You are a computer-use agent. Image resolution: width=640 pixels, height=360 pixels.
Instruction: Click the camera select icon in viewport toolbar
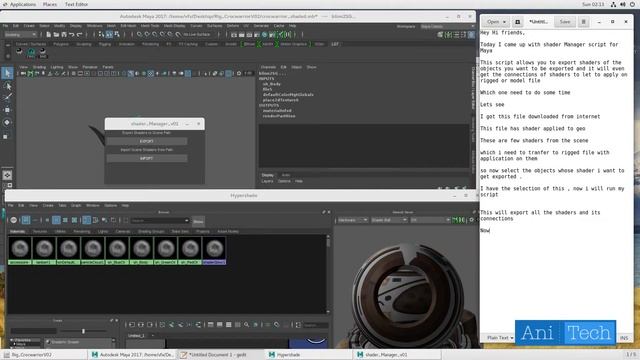tap(23, 73)
